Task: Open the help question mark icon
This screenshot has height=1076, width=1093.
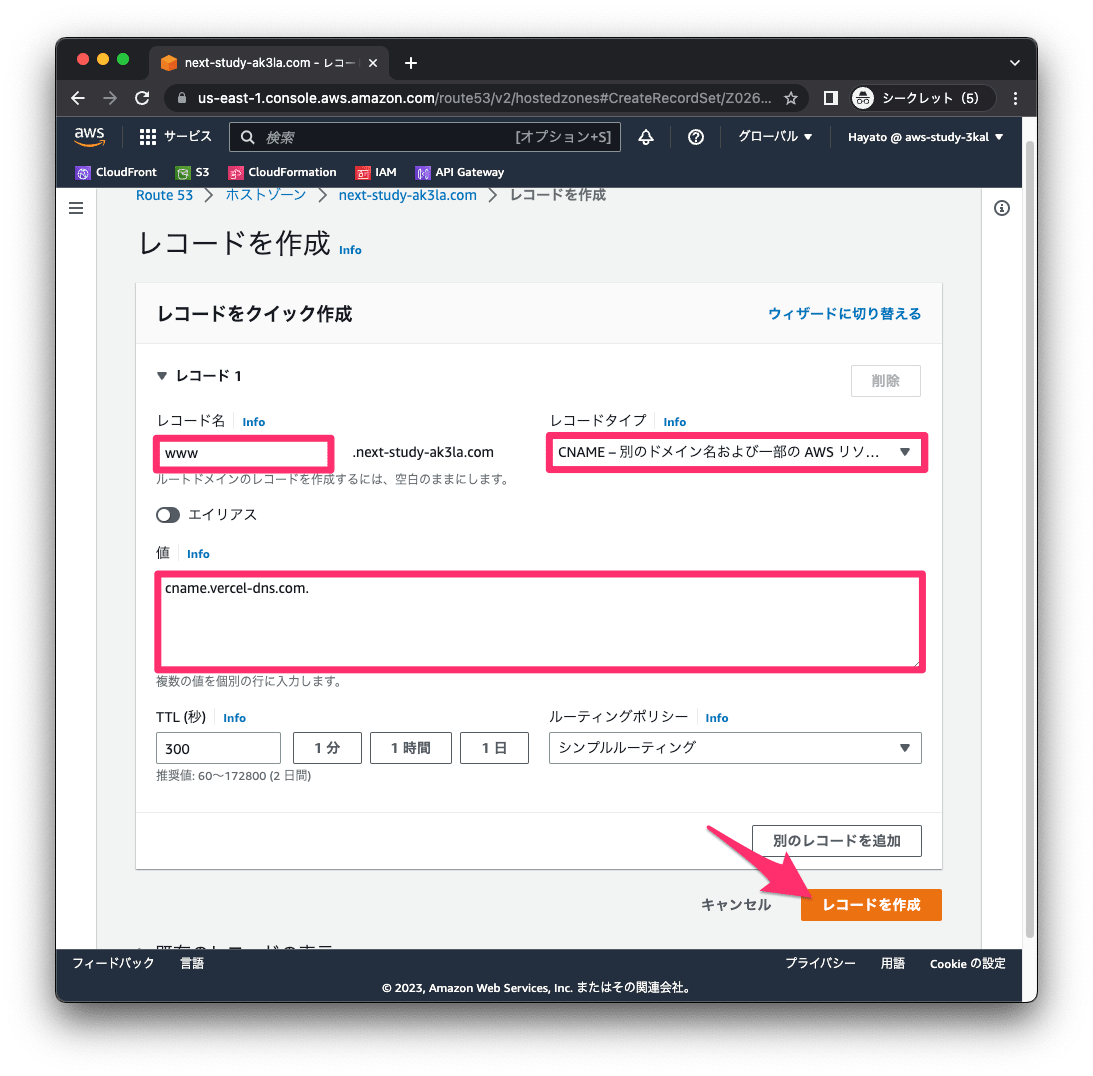Action: [696, 137]
